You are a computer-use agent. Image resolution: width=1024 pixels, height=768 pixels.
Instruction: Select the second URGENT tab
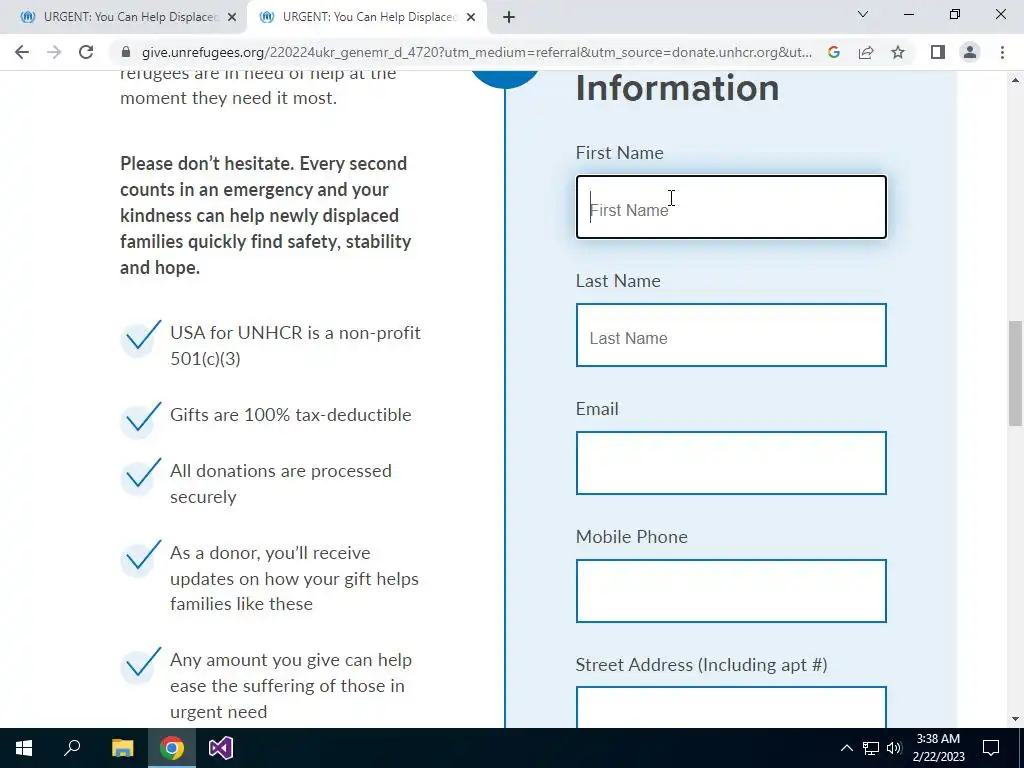click(367, 17)
